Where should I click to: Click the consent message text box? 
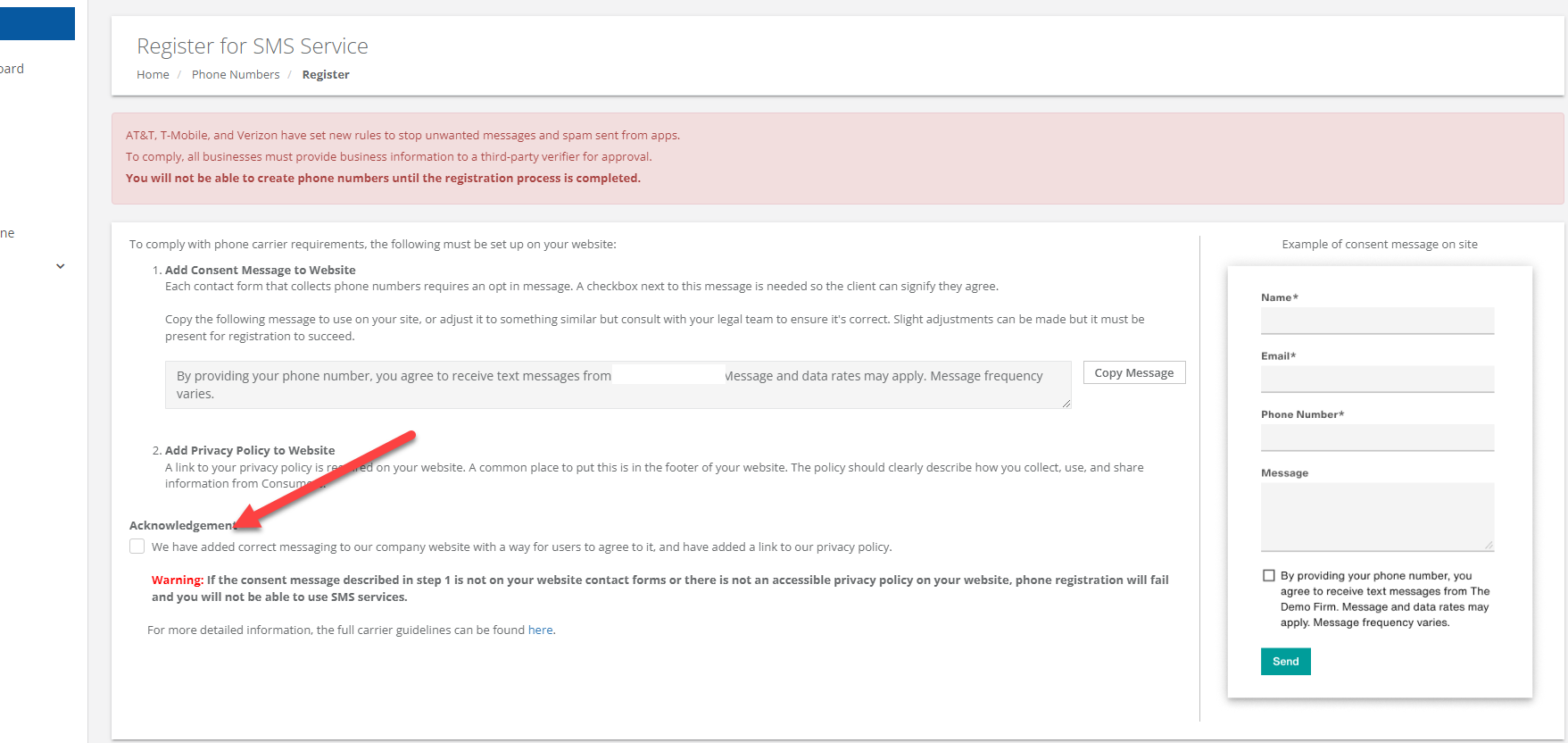(x=616, y=385)
